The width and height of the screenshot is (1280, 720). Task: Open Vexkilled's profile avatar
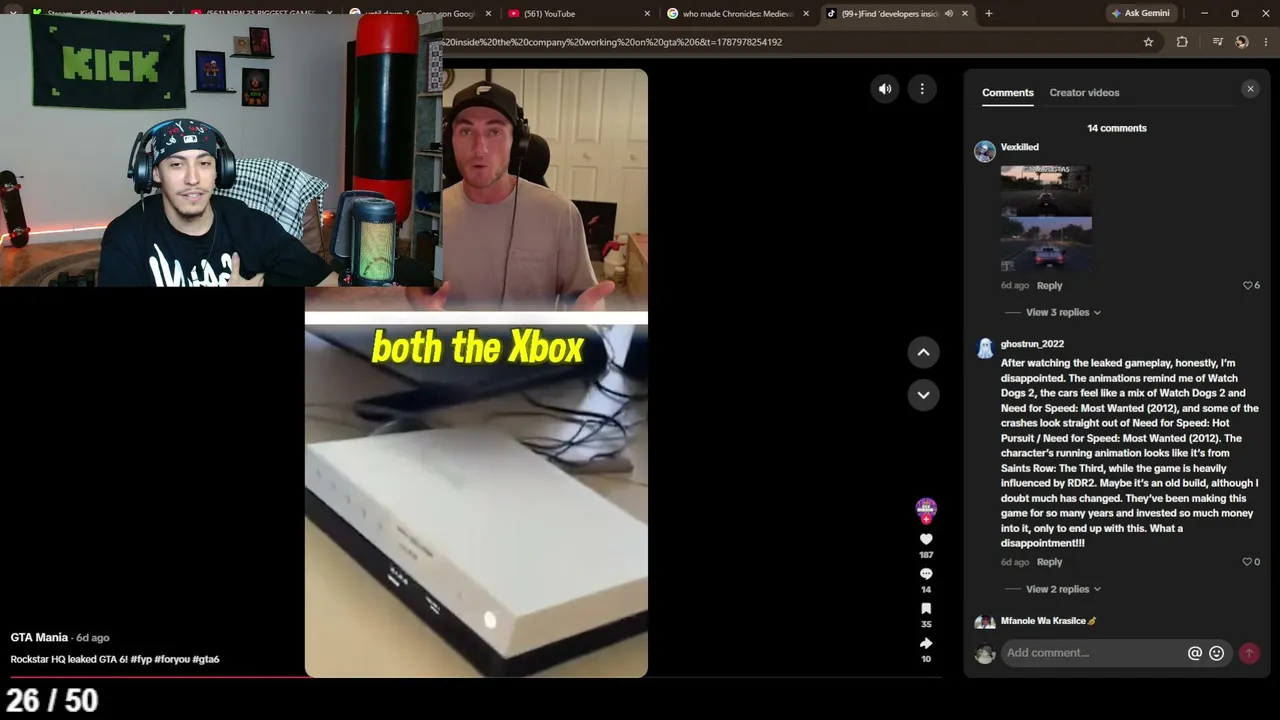(985, 151)
